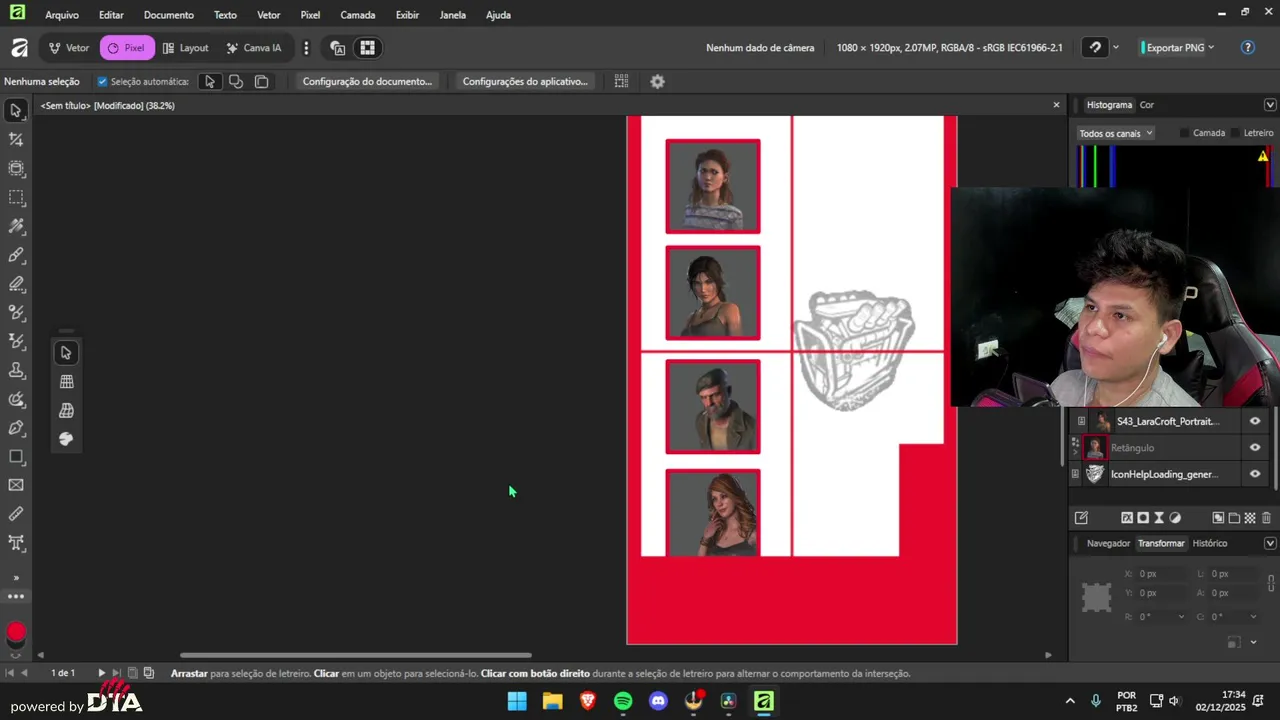
Task: Add a mask layer icon
Action: coord(1143,518)
